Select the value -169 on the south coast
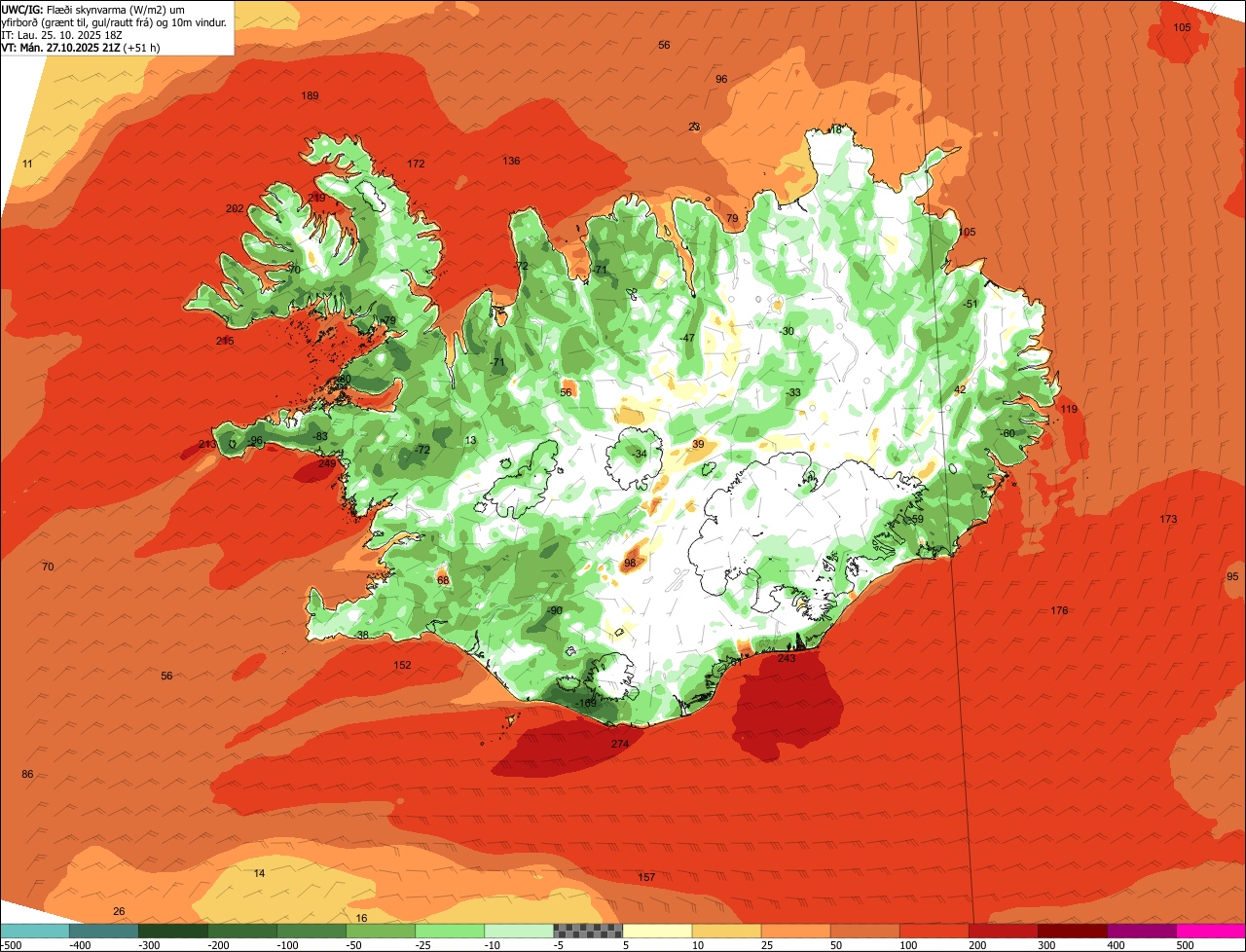The height and width of the screenshot is (952, 1246). pos(586,703)
